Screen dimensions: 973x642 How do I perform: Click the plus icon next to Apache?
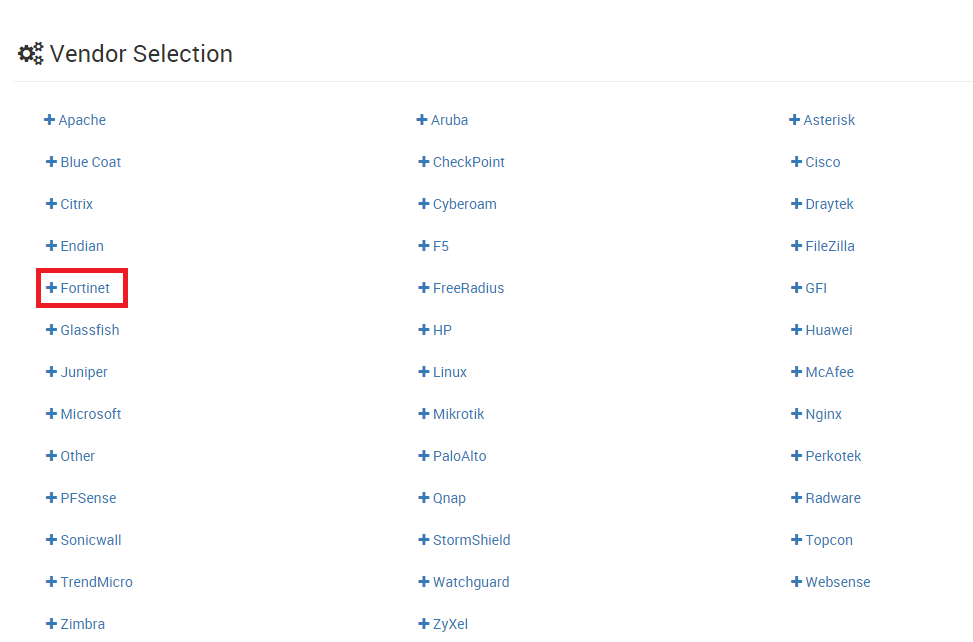pos(49,120)
